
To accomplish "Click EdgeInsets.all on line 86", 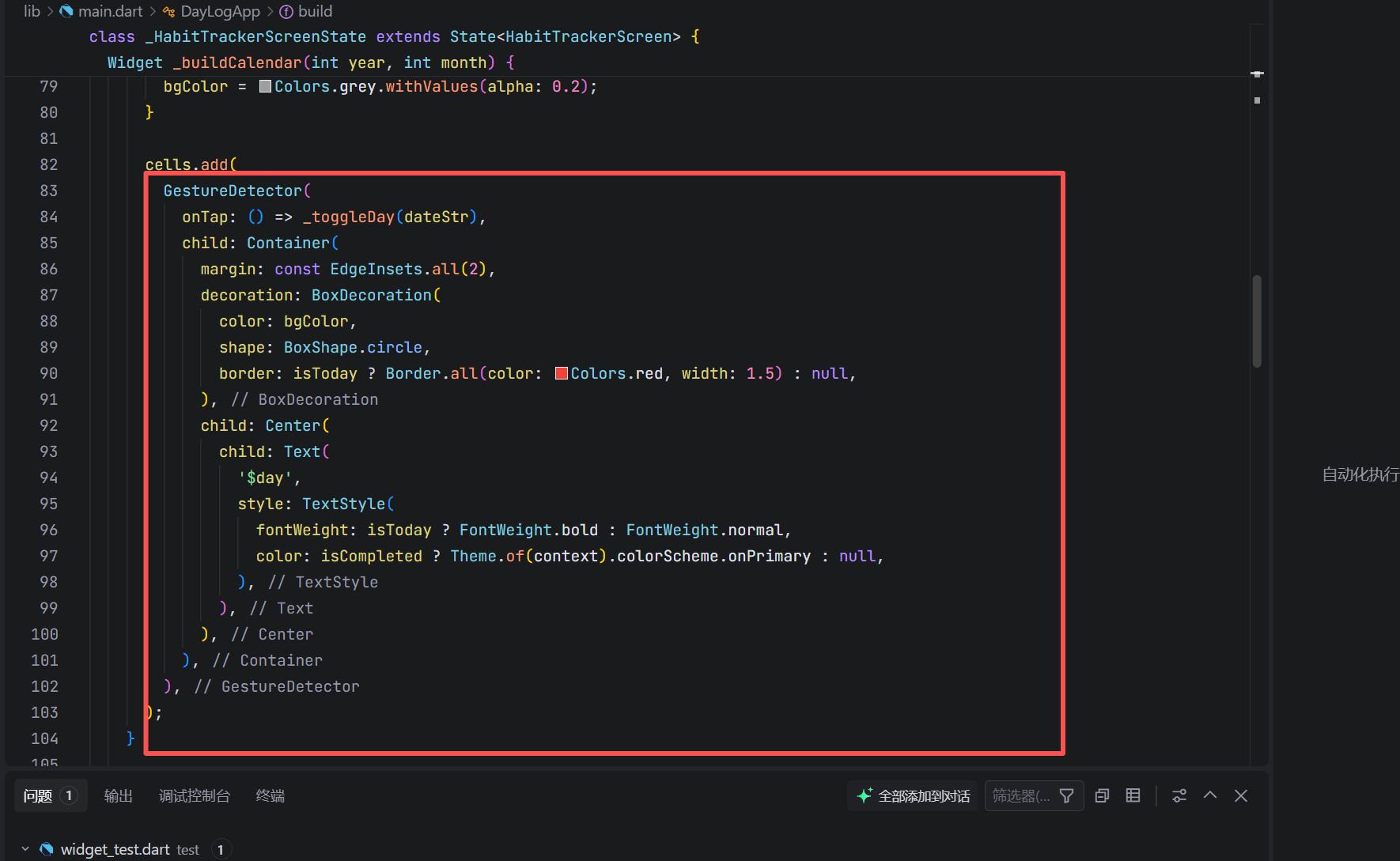I will [395, 269].
